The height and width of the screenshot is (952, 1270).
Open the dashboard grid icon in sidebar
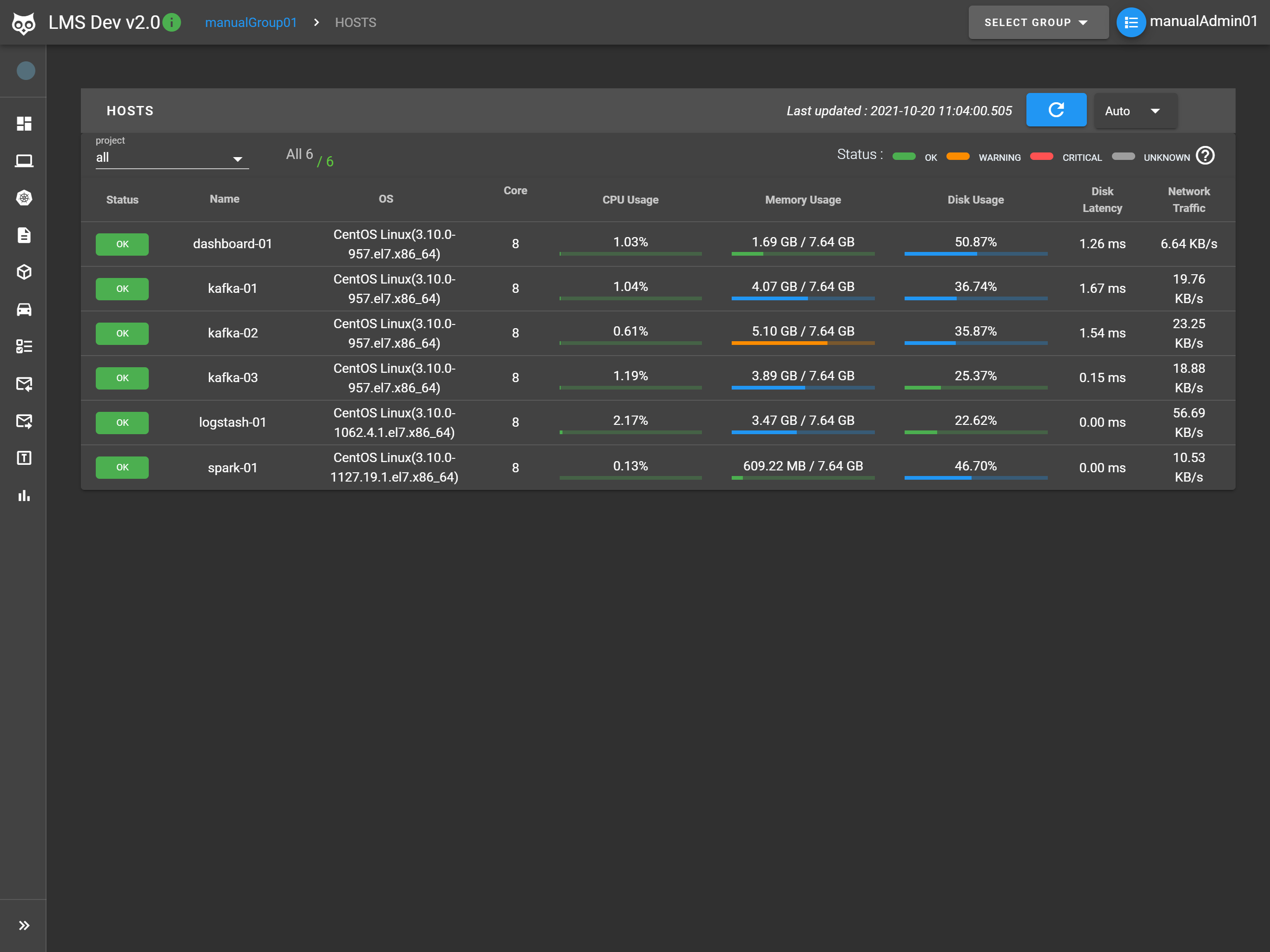(x=24, y=124)
